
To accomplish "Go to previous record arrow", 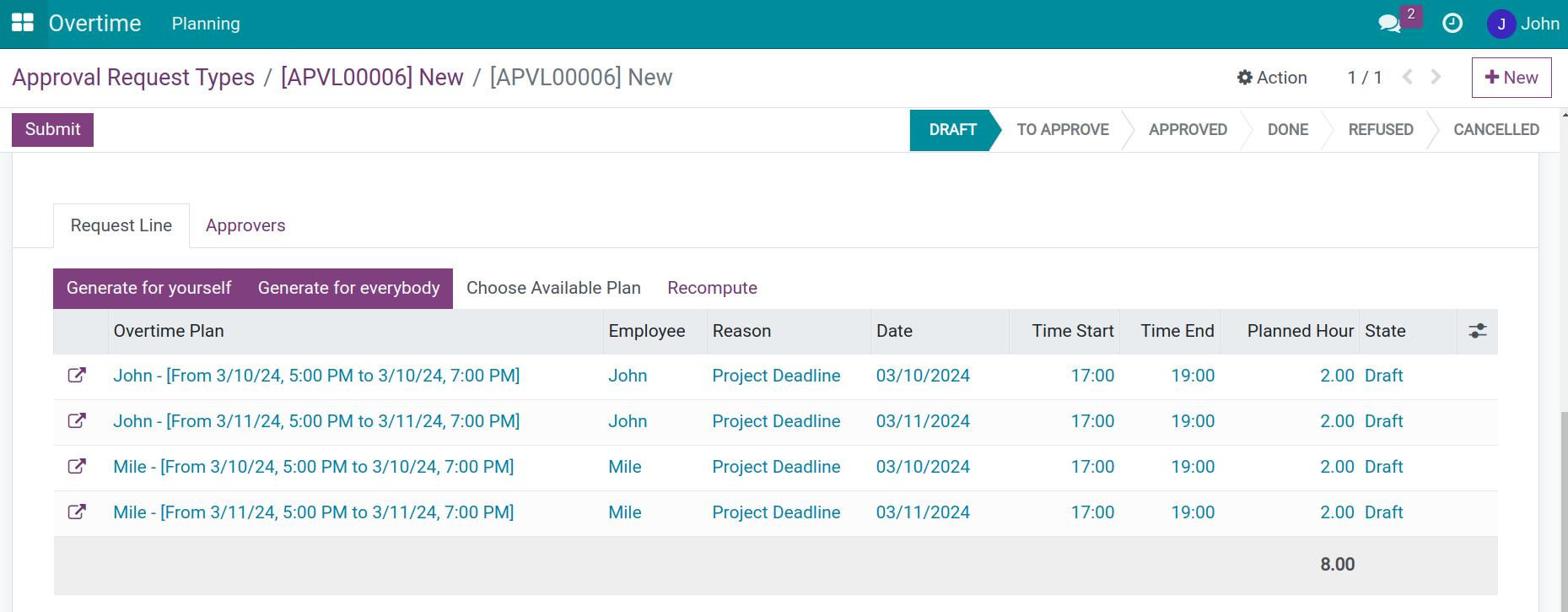I will coord(1407,78).
